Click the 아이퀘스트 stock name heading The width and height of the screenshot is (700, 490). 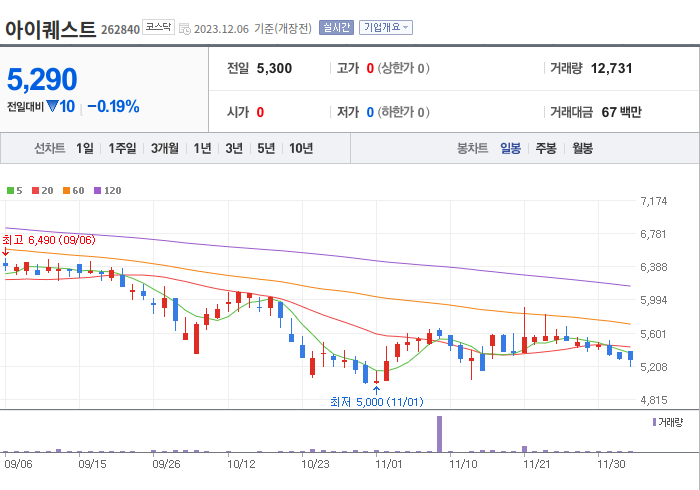tap(50, 29)
